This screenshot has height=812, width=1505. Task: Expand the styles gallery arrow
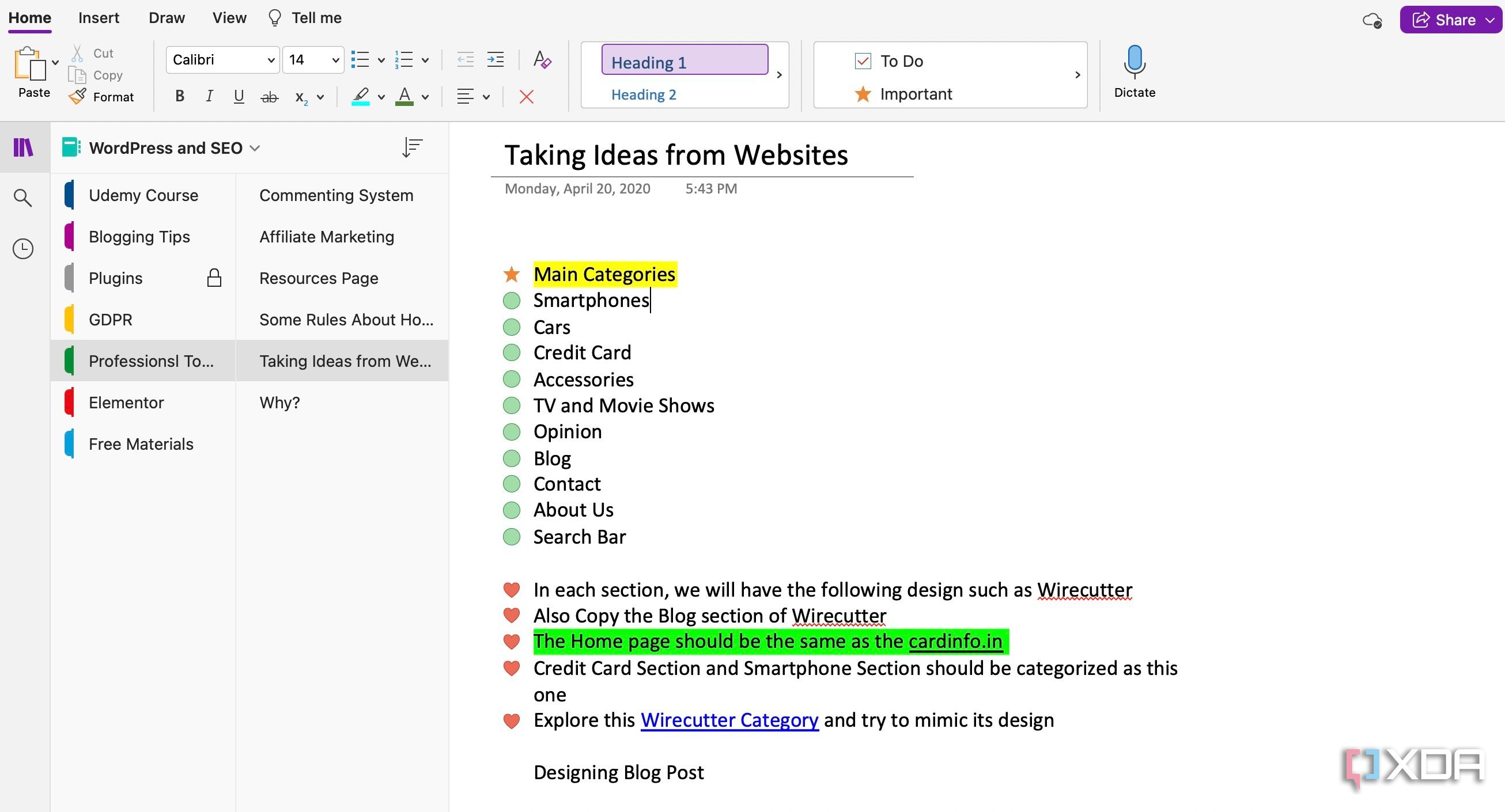[779, 75]
